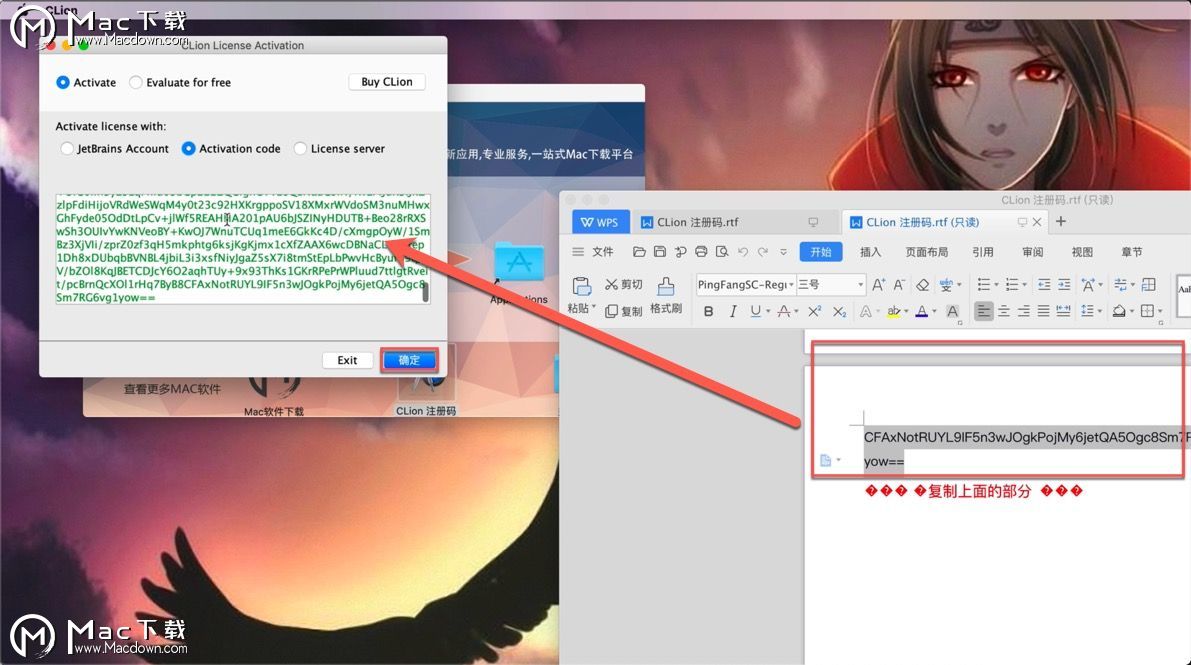Switch to the 视图 ribbon tab
Viewport: 1191px width, 665px height.
coord(1082,252)
